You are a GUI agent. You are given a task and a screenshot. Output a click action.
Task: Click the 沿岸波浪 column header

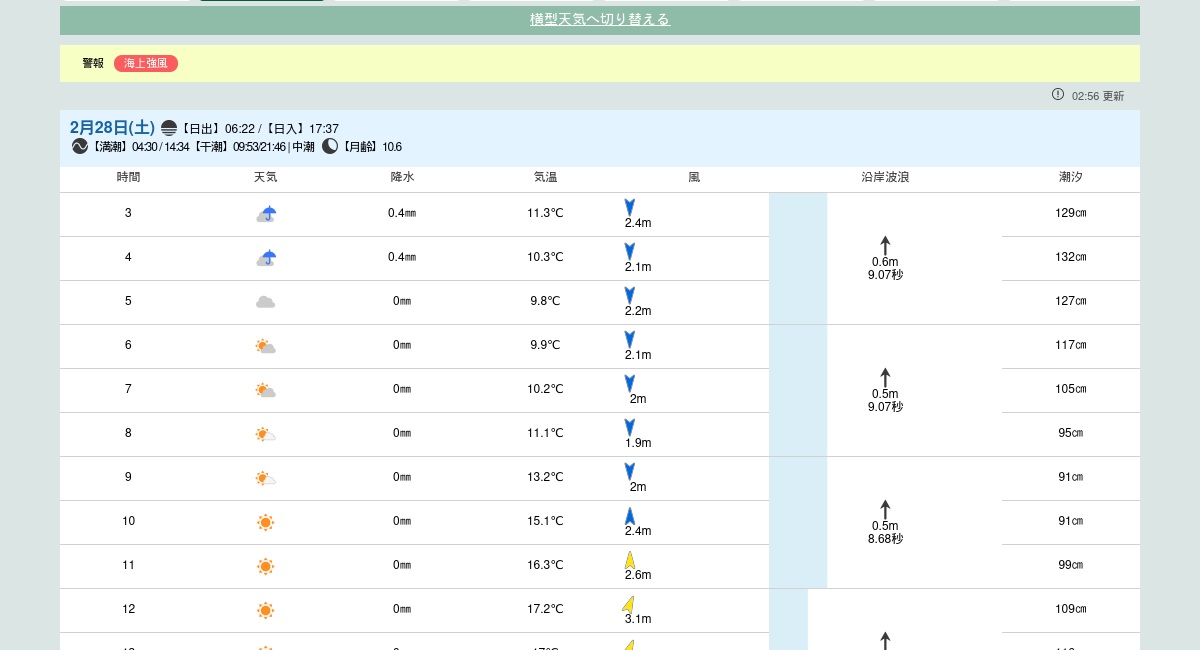coord(885,177)
